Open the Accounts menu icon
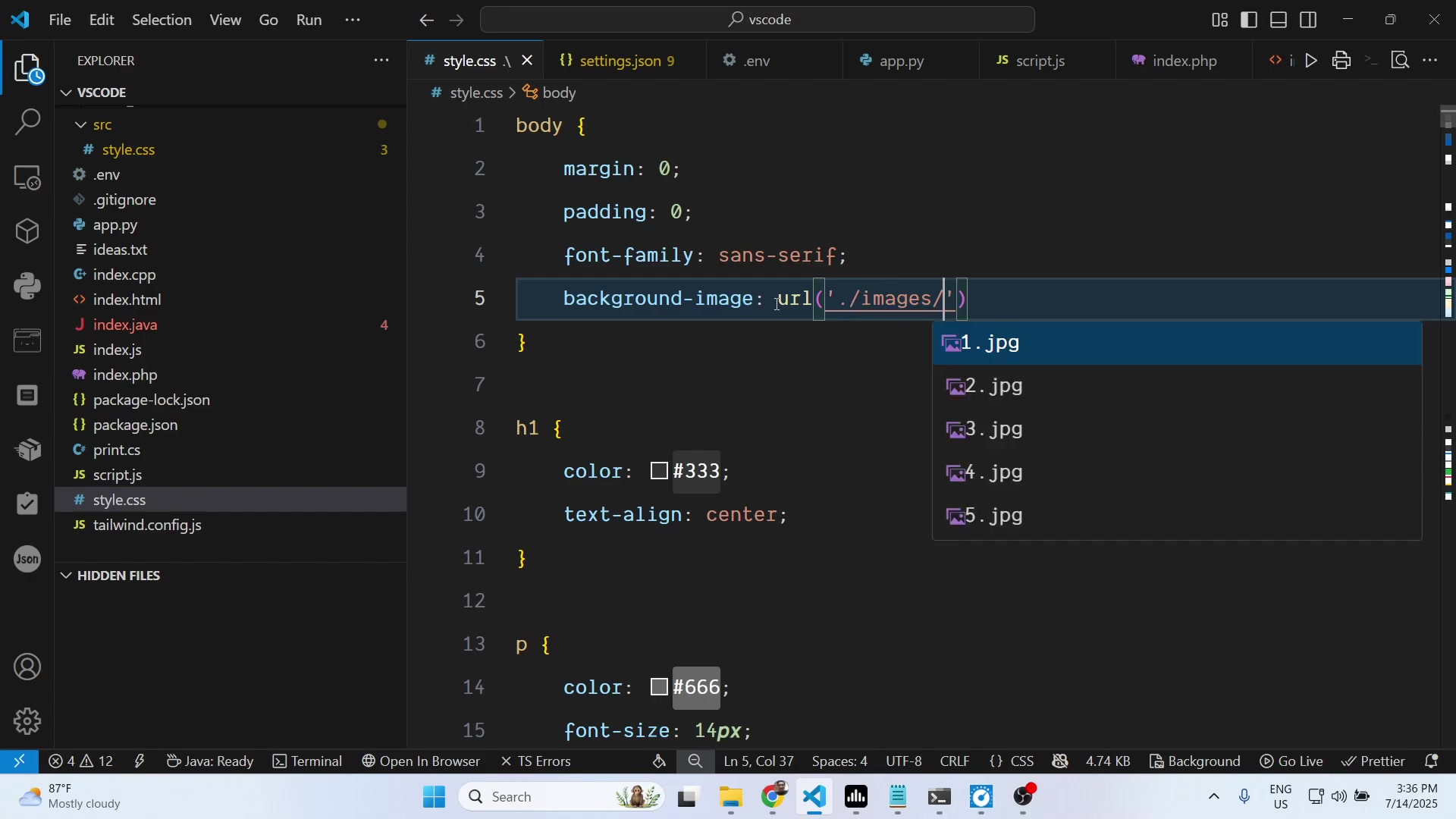This screenshot has width=1456, height=819. coord(27,667)
